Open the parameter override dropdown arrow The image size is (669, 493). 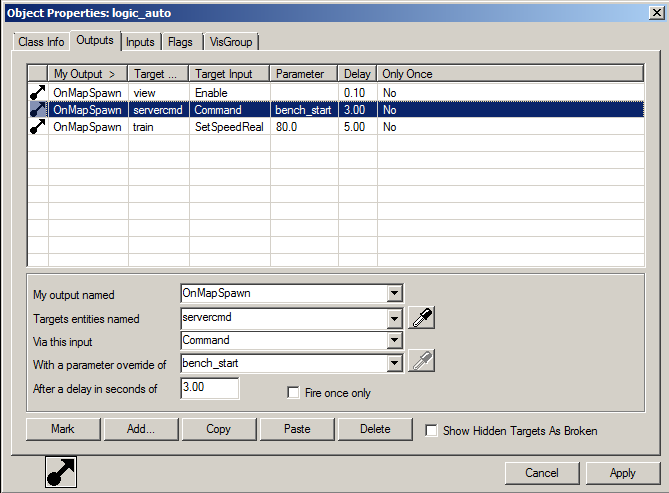pyautogui.click(x=394, y=362)
